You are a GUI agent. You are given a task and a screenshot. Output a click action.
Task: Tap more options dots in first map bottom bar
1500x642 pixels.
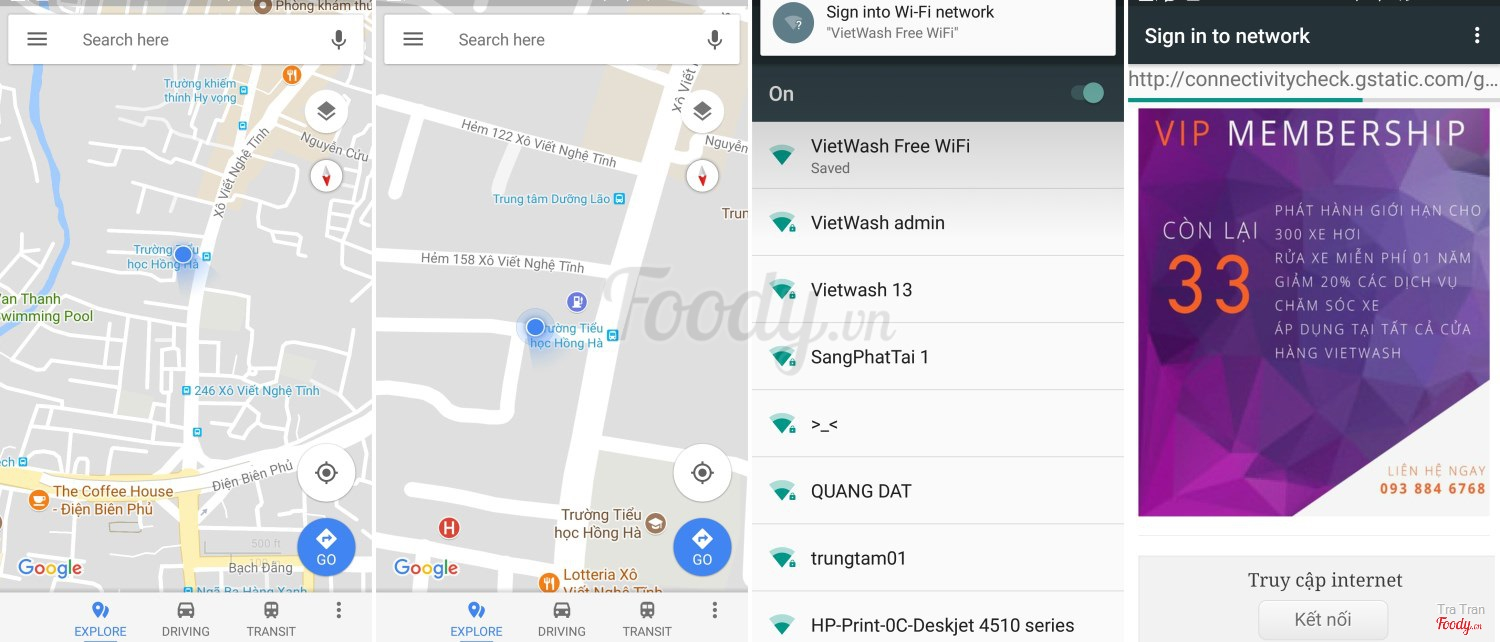(x=339, y=610)
